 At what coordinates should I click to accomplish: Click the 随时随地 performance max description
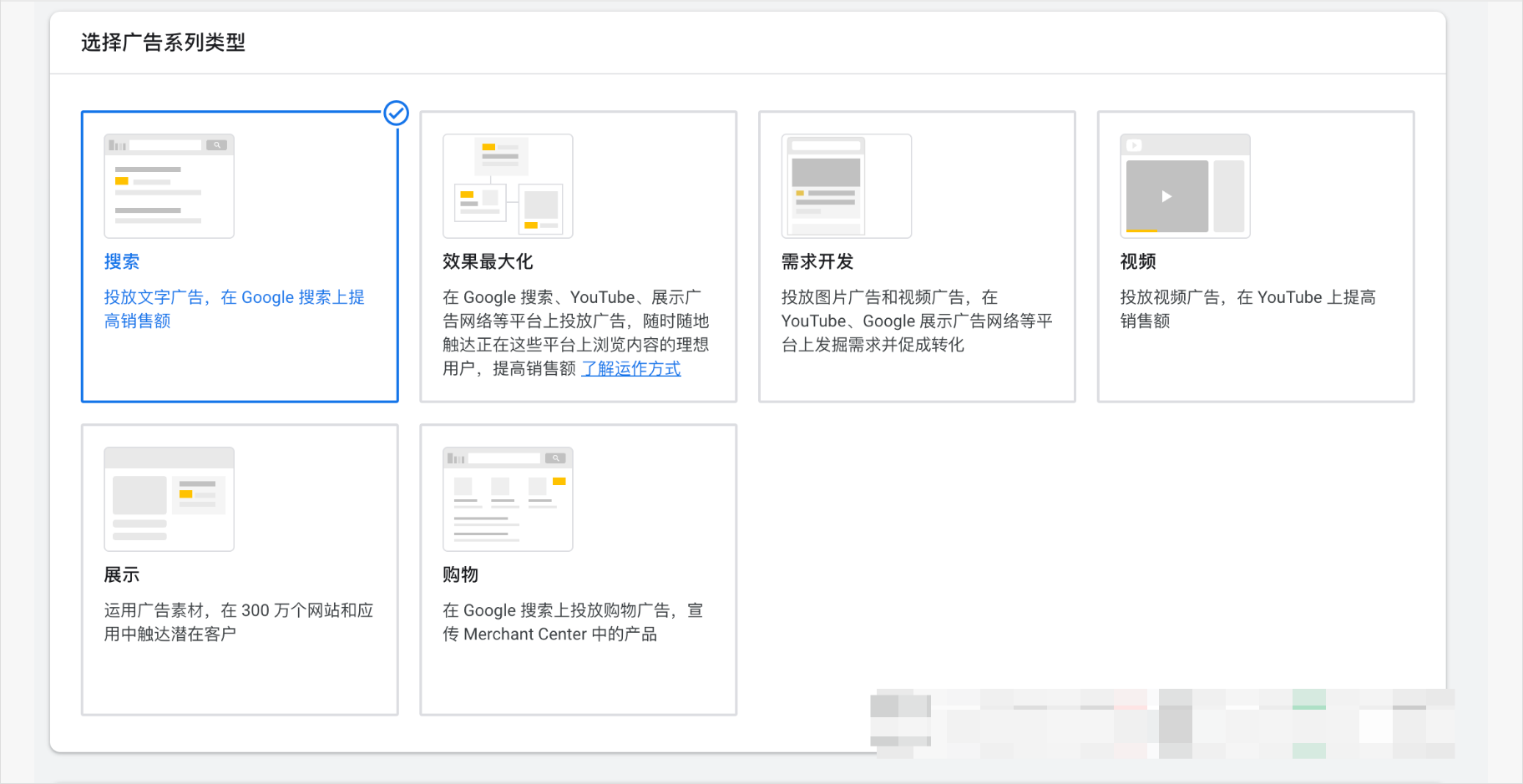pos(576,332)
